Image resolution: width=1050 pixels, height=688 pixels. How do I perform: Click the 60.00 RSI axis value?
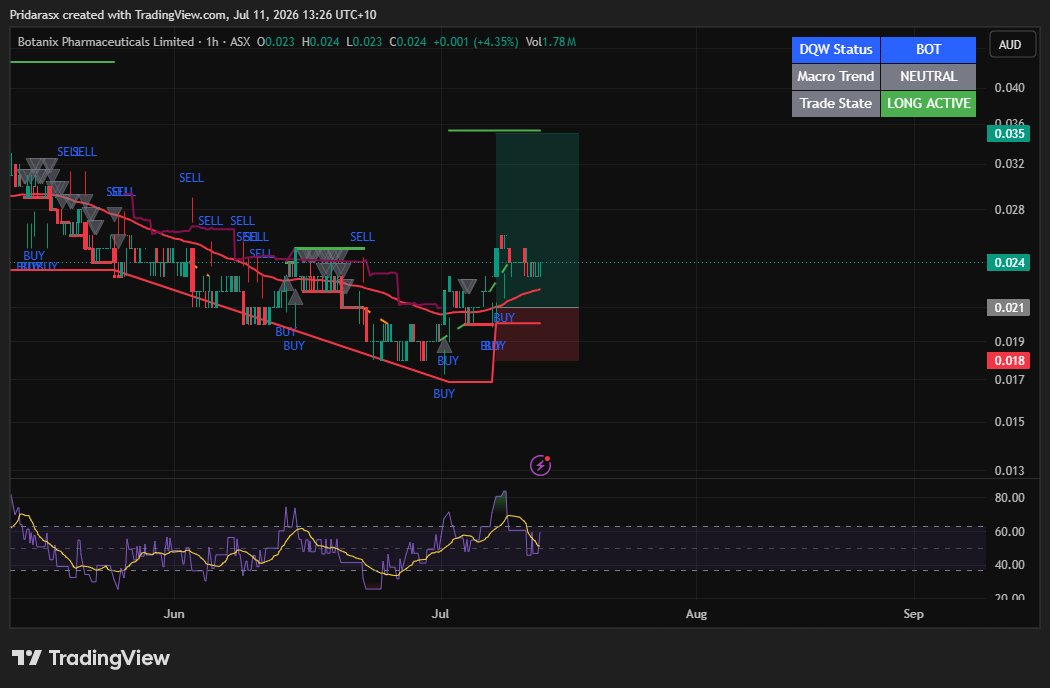point(1009,532)
